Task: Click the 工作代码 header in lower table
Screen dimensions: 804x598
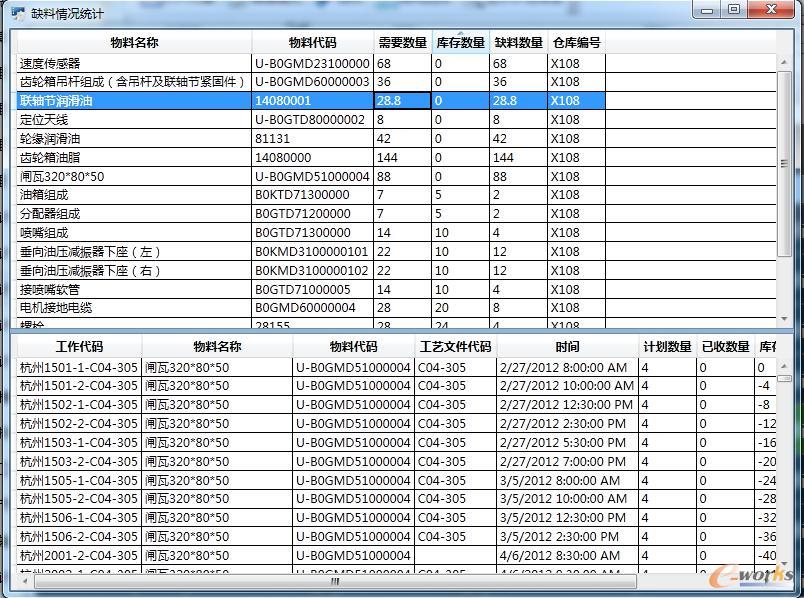Action: tap(79, 347)
